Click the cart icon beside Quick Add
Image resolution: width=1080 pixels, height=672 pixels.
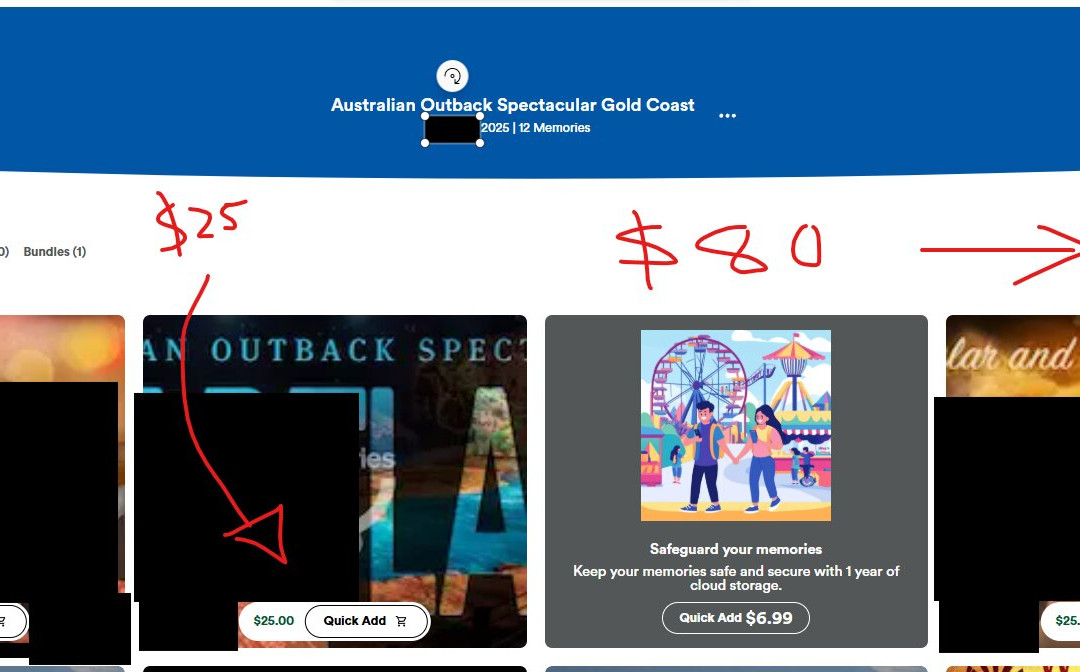402,621
